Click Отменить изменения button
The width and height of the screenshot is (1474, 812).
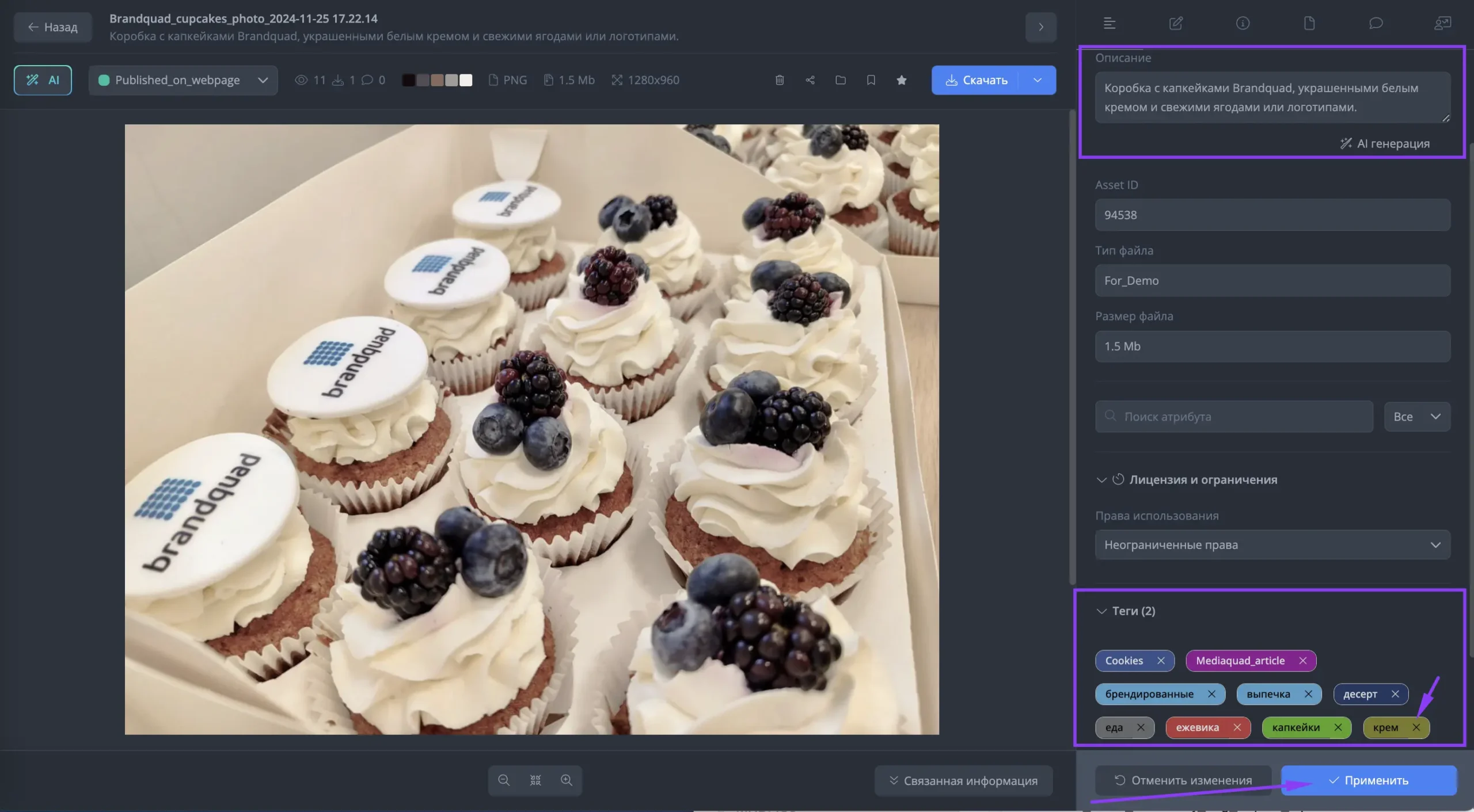pyautogui.click(x=1183, y=780)
